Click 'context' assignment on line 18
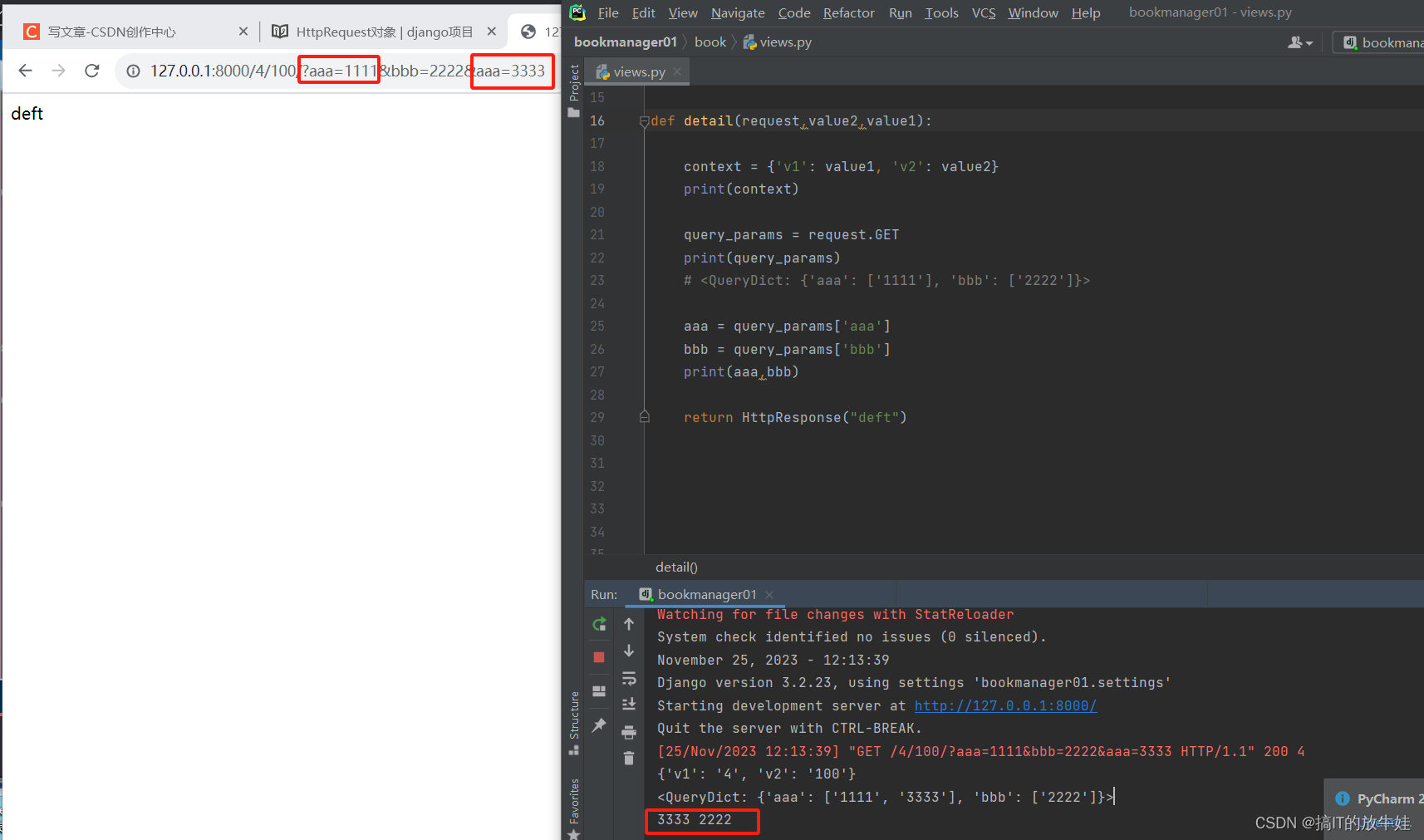1424x840 pixels. pos(841,166)
